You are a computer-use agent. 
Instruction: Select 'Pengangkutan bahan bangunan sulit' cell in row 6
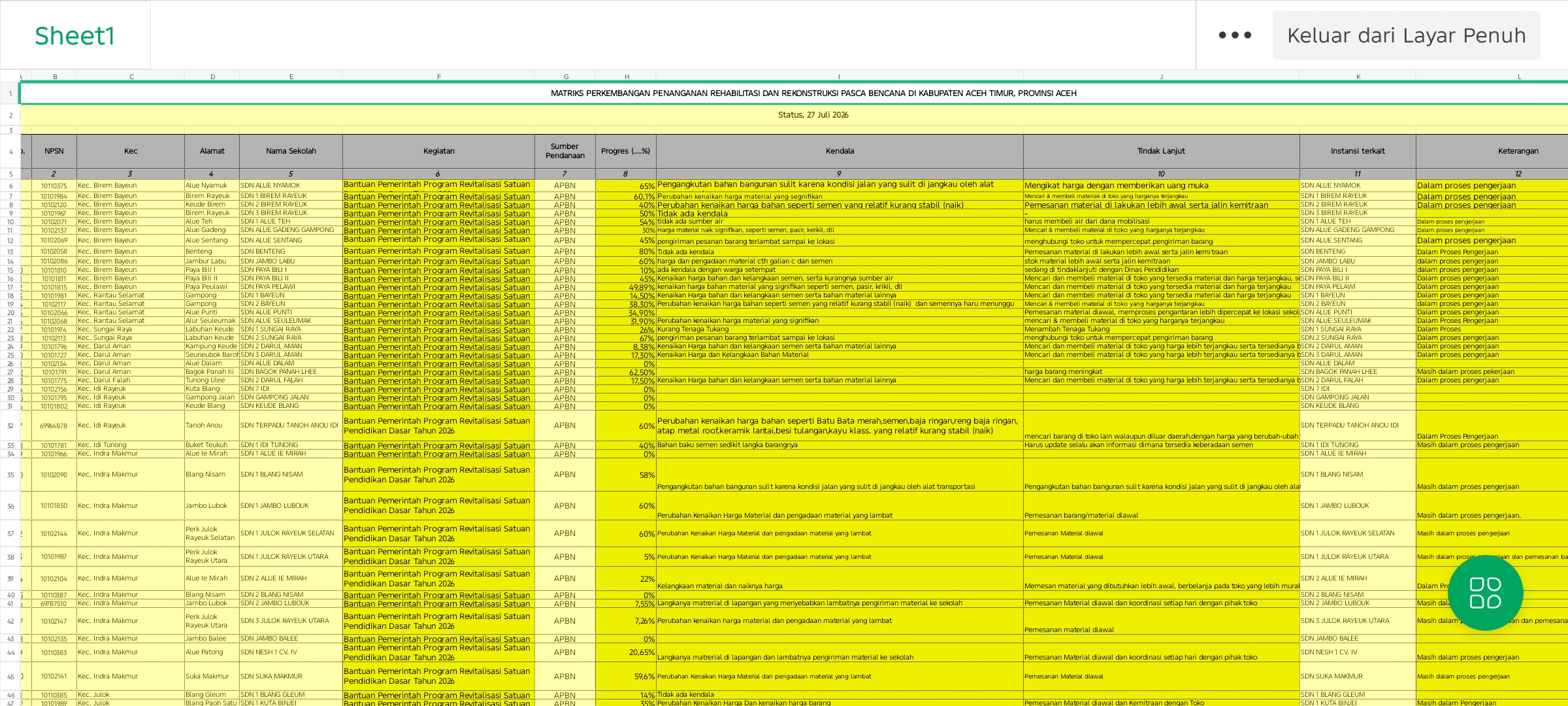coord(840,186)
